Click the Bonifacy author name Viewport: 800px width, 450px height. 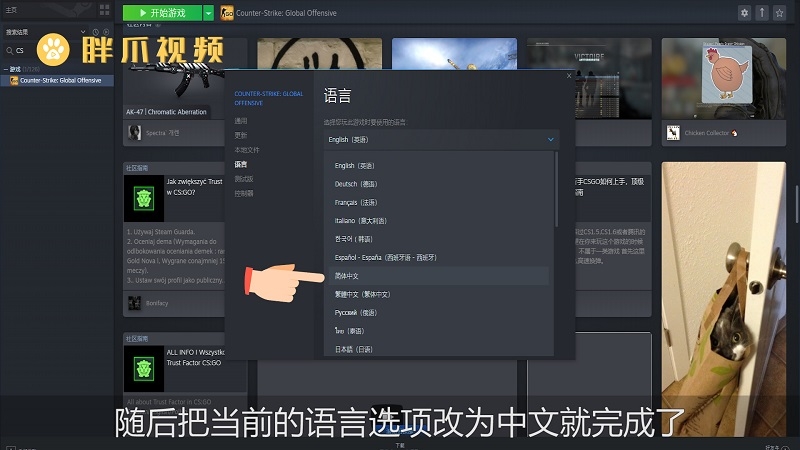point(157,303)
